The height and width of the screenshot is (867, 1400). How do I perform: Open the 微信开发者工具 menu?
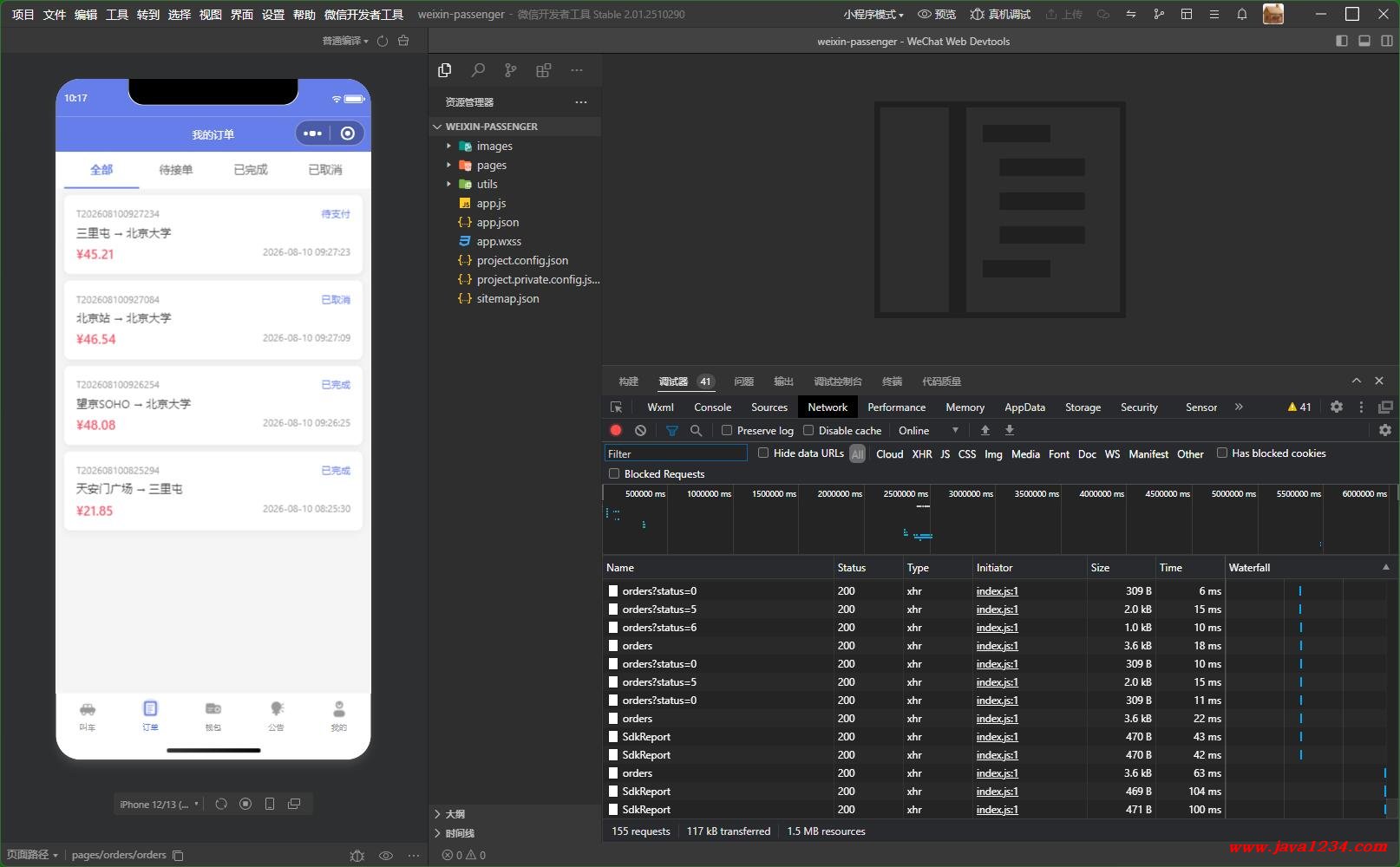tap(363, 14)
